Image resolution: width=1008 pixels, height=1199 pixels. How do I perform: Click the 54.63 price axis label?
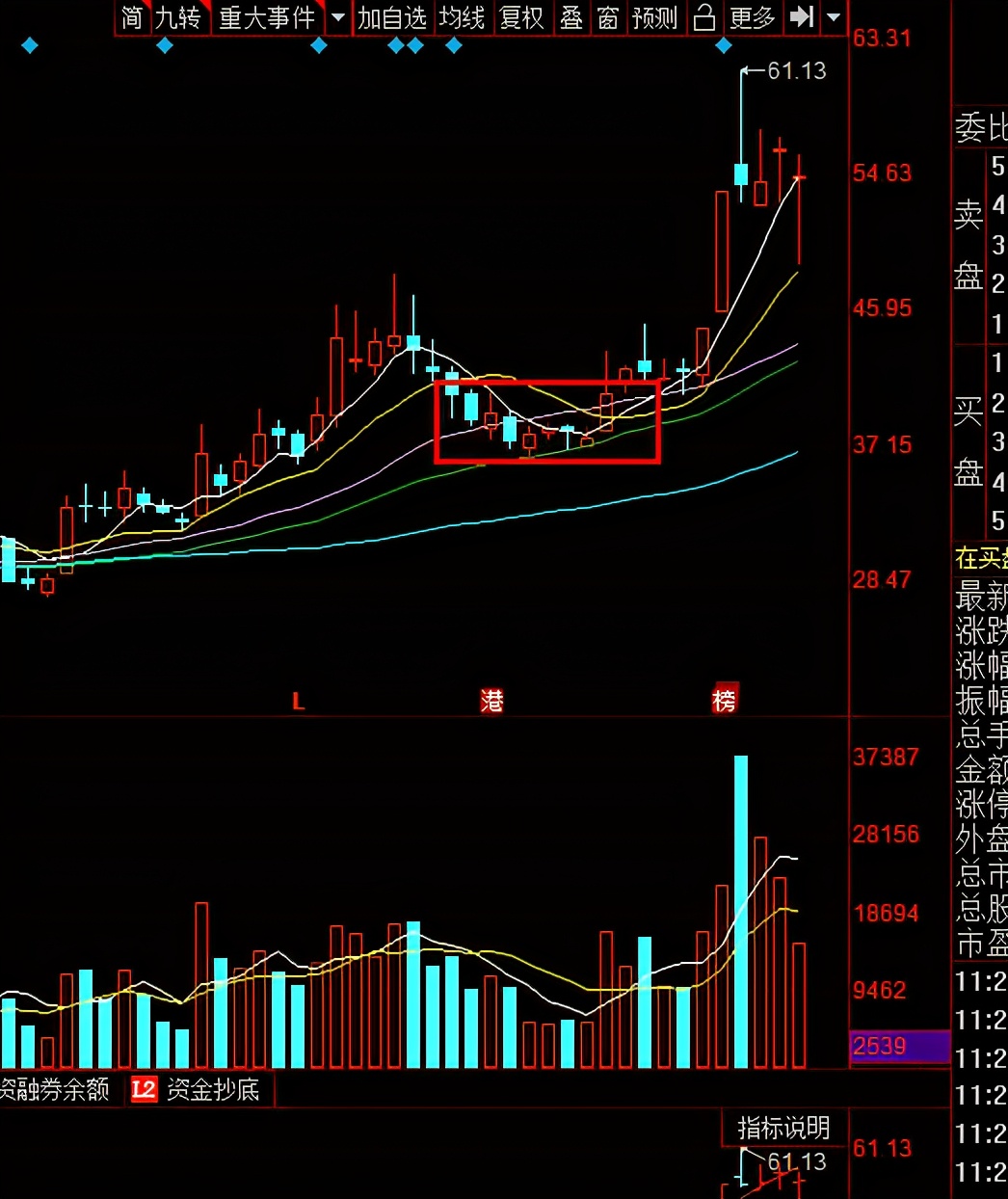[882, 173]
